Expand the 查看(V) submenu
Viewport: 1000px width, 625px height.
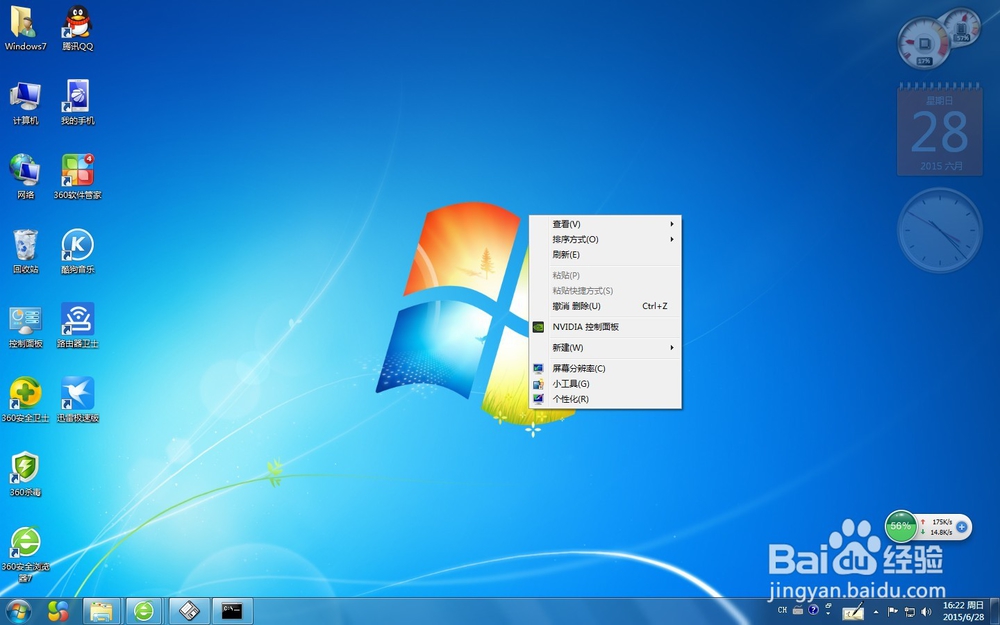(x=605, y=224)
